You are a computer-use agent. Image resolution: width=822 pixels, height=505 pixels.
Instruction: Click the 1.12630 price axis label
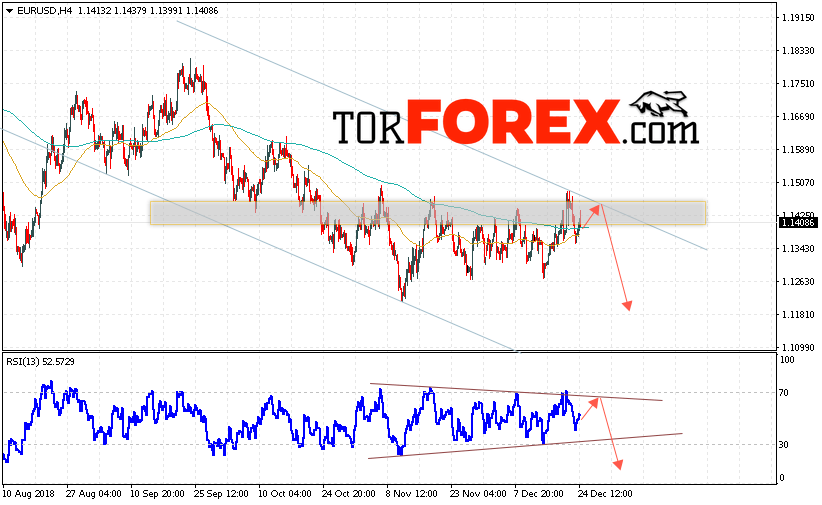coord(798,282)
